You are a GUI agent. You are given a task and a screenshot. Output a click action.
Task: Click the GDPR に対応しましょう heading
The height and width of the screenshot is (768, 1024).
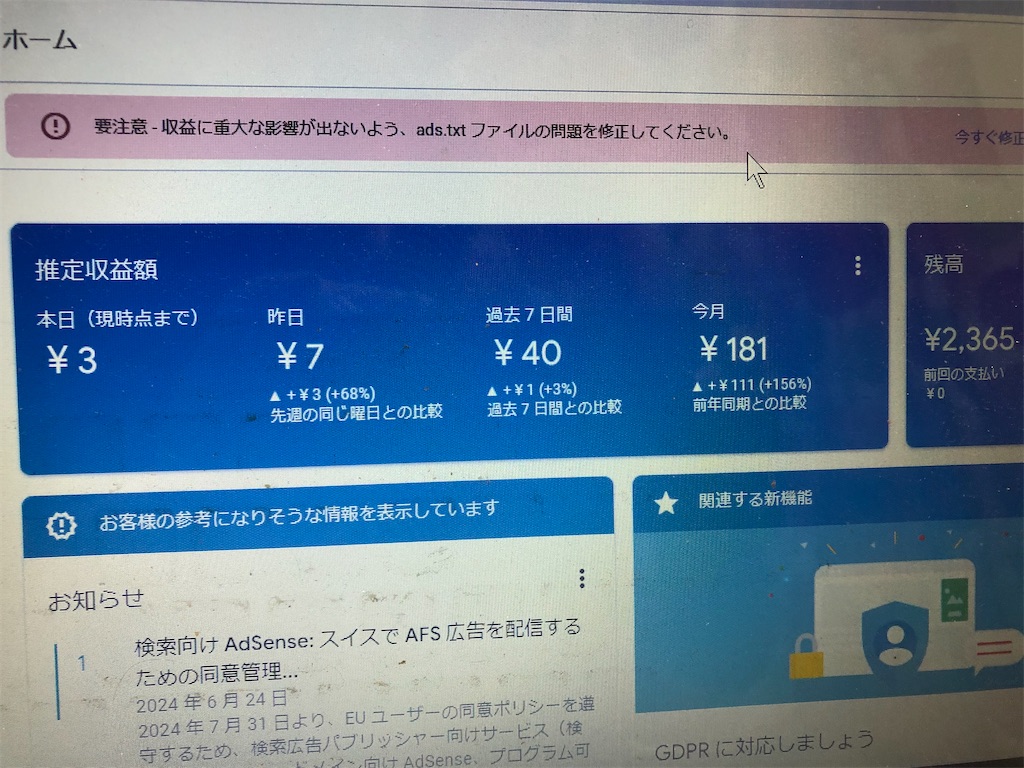coord(763,744)
